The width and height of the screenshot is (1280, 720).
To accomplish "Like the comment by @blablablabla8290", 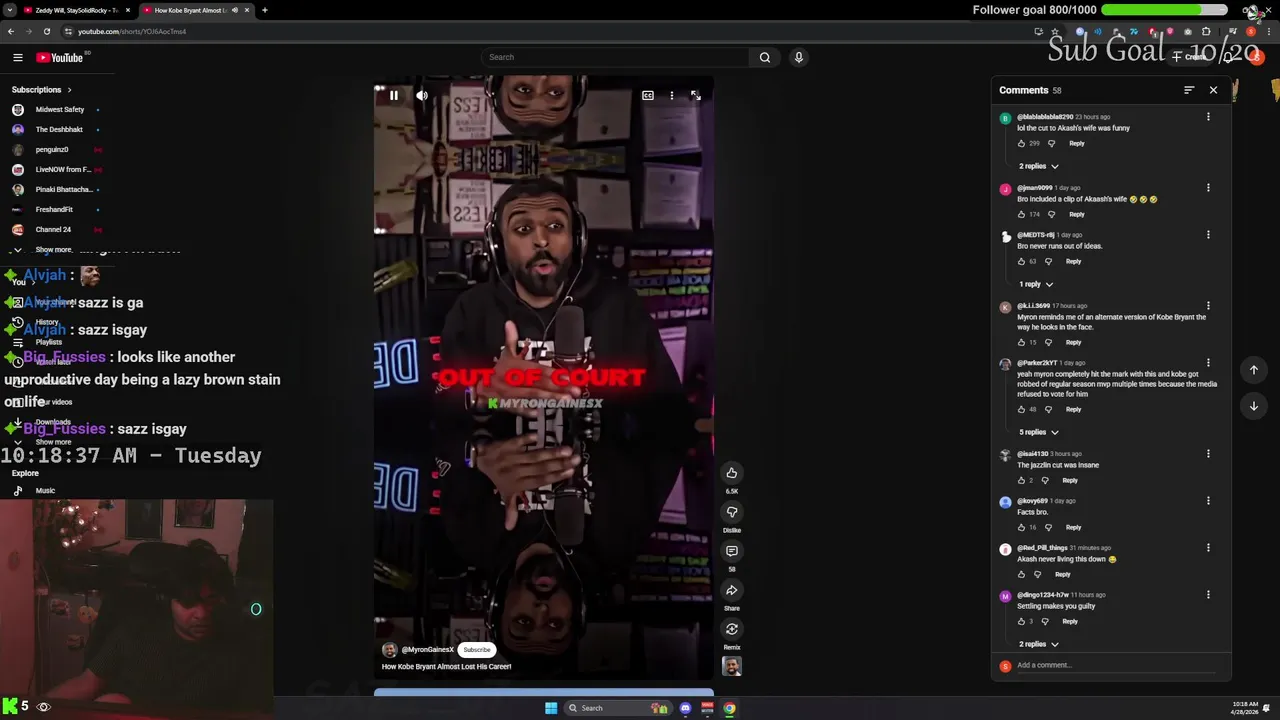I will [x=1021, y=143].
